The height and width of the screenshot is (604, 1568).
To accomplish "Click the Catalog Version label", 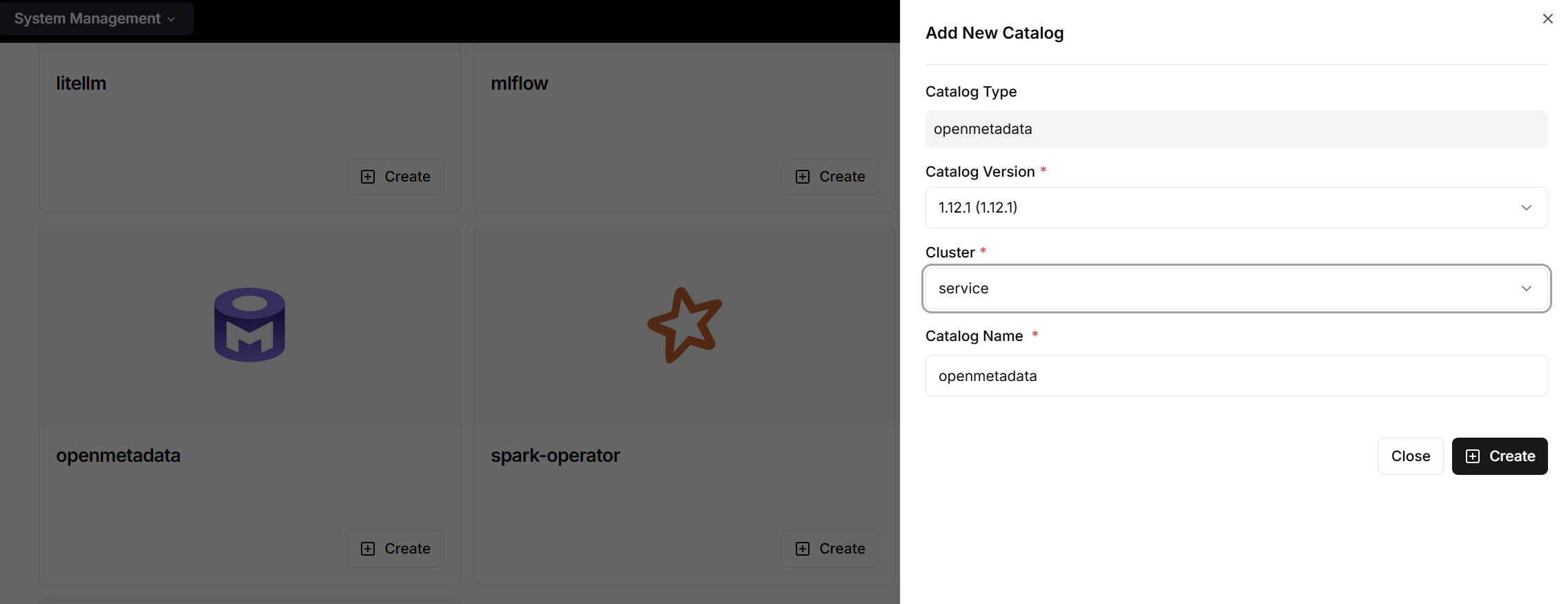I will point(980,172).
